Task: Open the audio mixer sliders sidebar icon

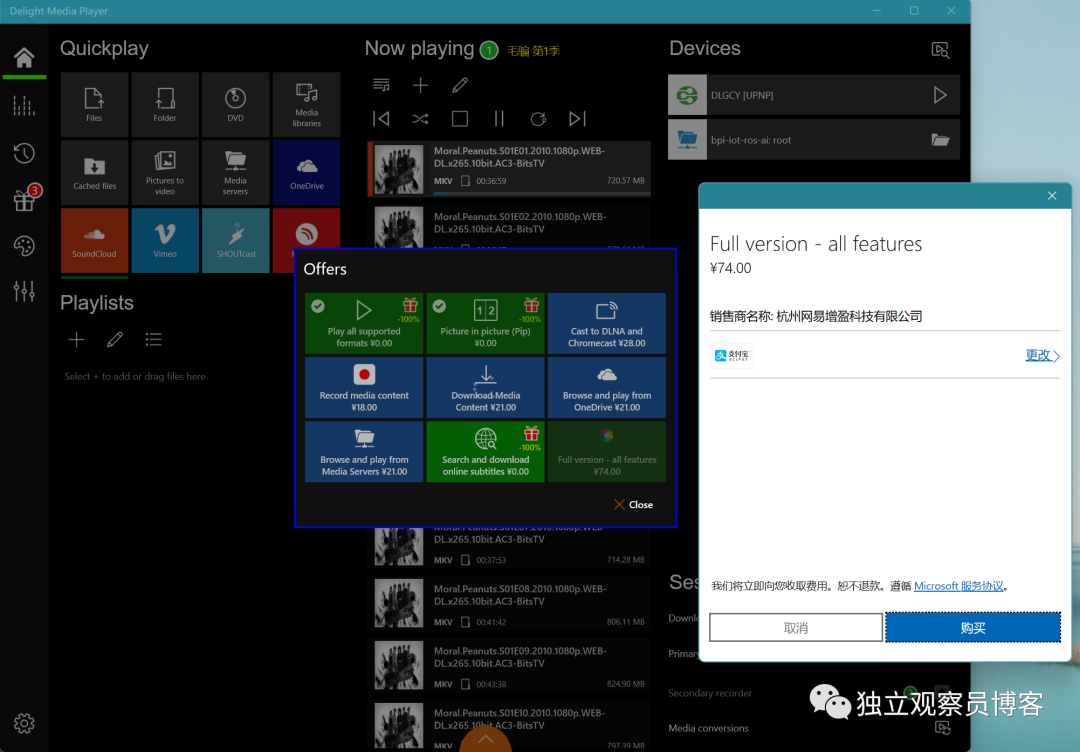Action: tap(24, 291)
